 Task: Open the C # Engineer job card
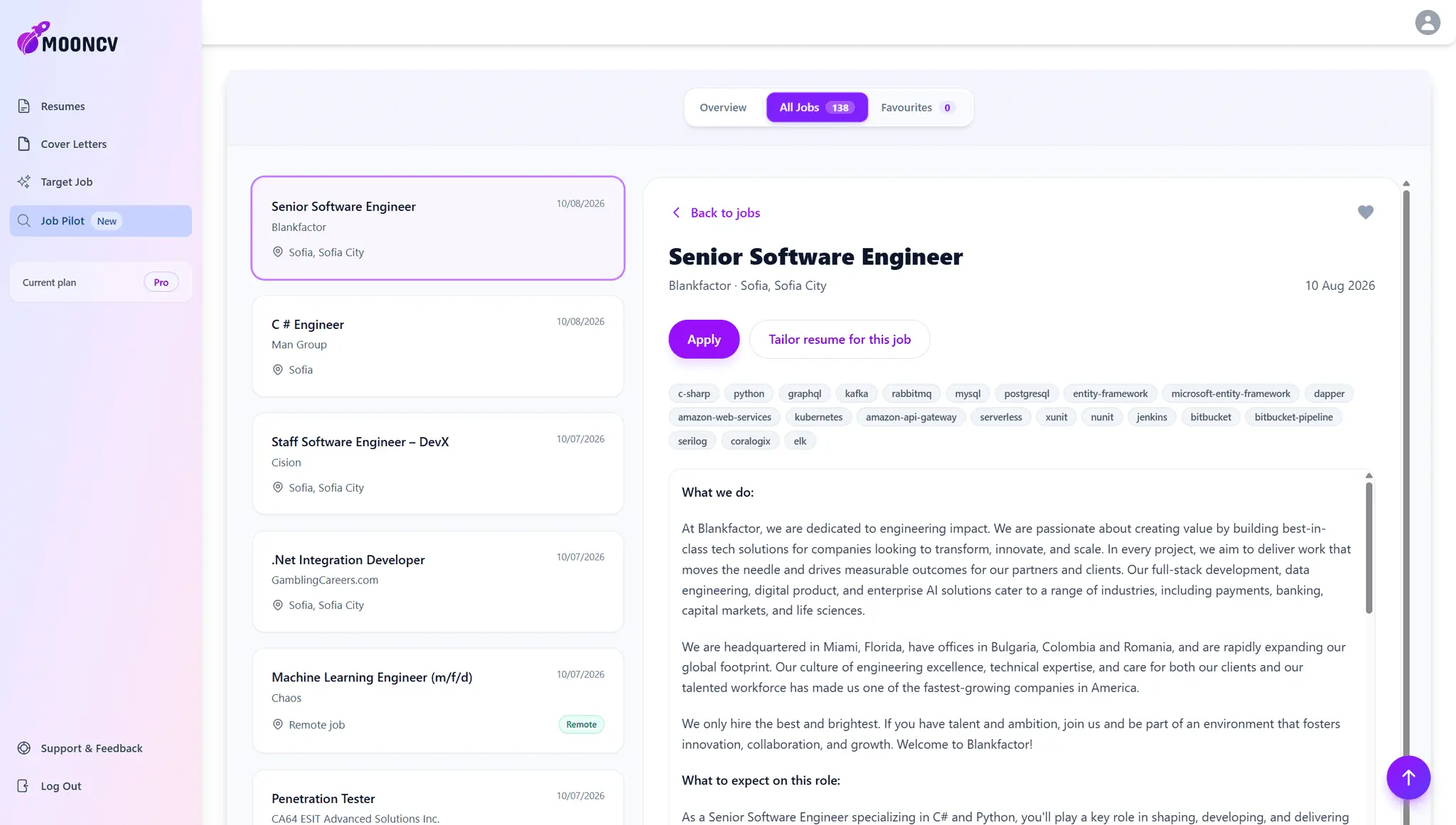(438, 346)
